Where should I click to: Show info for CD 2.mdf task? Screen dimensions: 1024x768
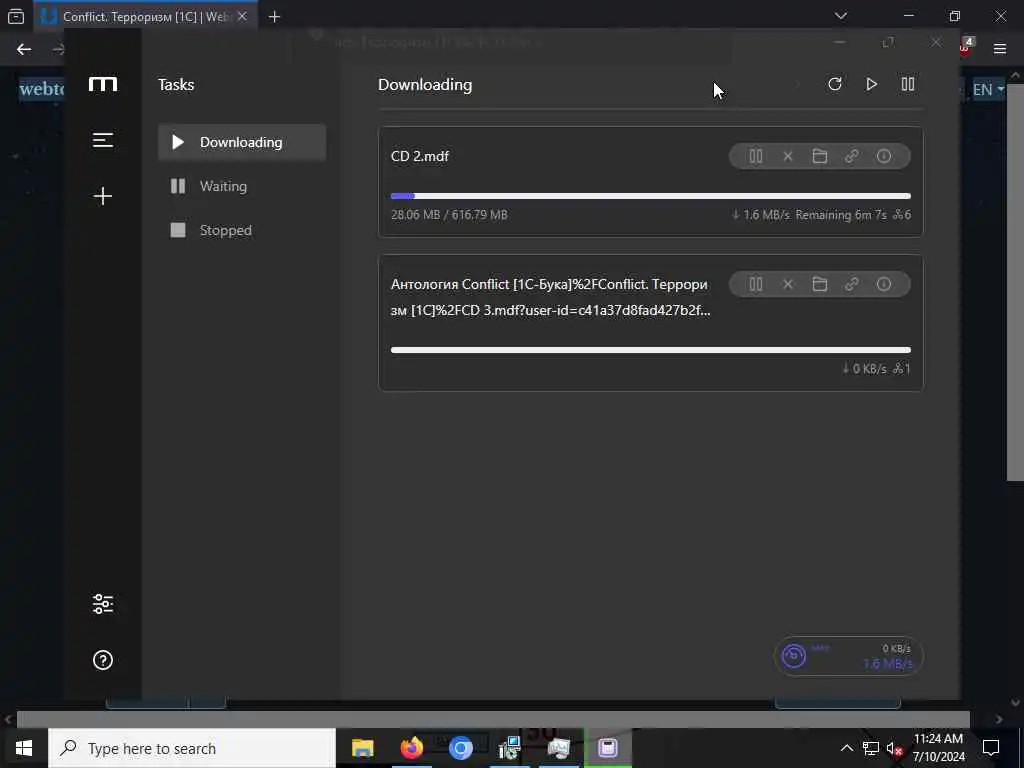click(x=884, y=156)
